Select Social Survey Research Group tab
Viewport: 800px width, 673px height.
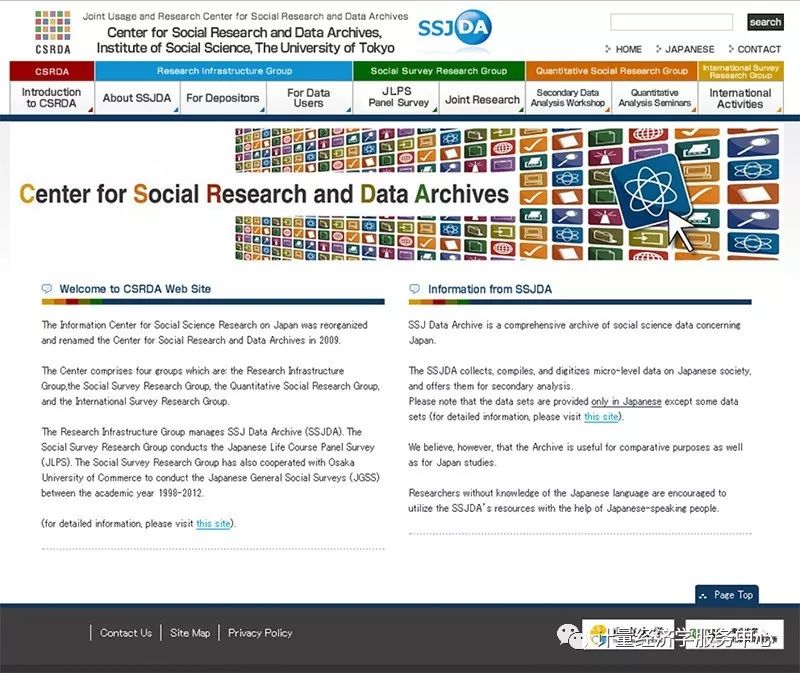(x=439, y=71)
